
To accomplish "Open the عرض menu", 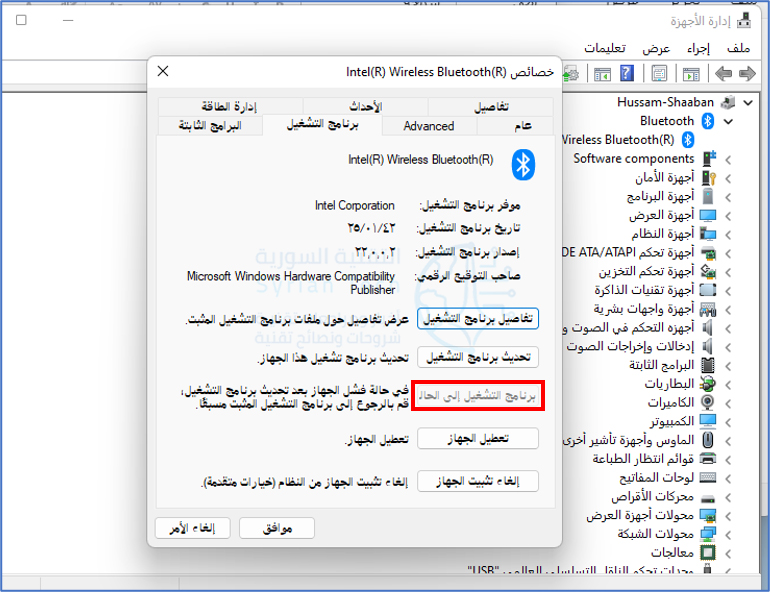I will [656, 49].
